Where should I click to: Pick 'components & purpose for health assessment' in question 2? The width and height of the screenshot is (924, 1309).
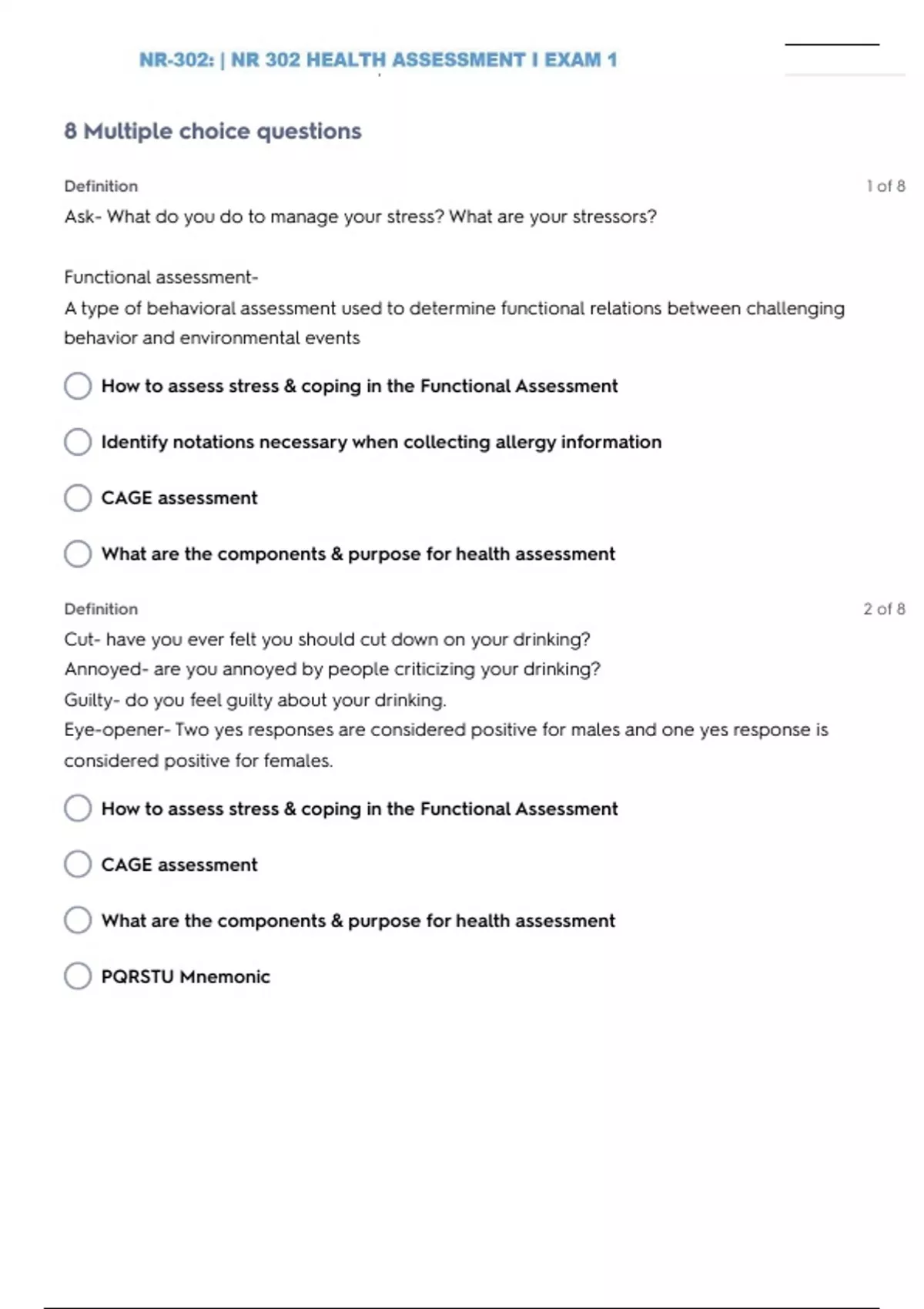(78, 920)
